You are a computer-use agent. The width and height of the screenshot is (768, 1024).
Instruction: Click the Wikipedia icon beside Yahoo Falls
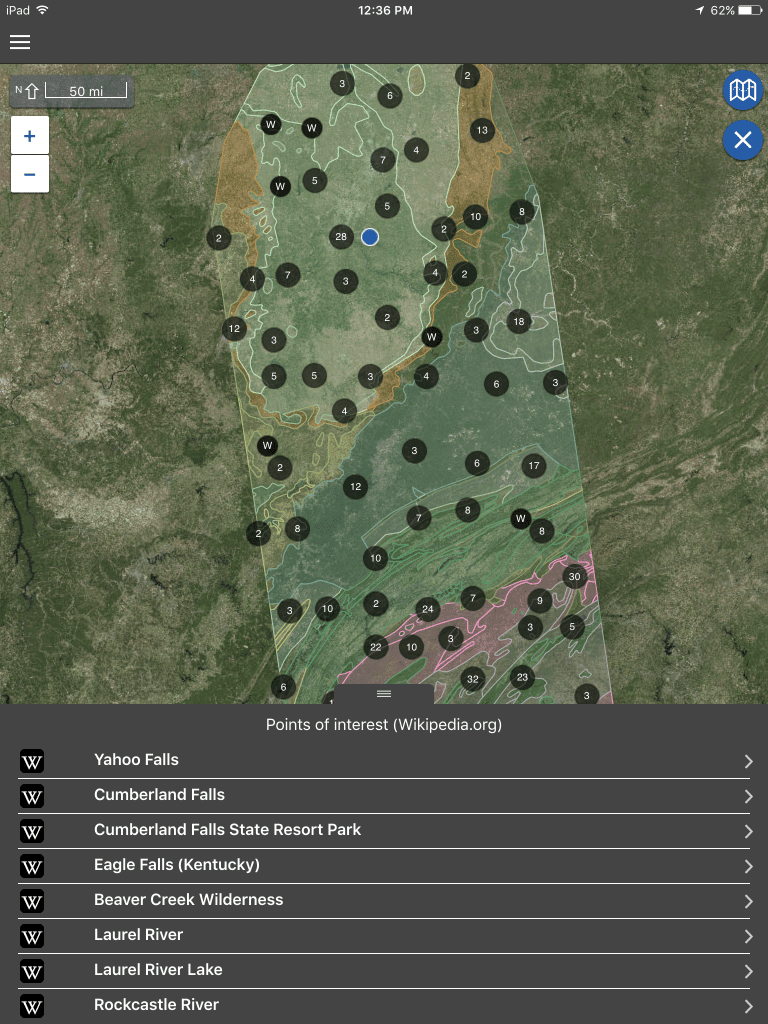click(32, 762)
